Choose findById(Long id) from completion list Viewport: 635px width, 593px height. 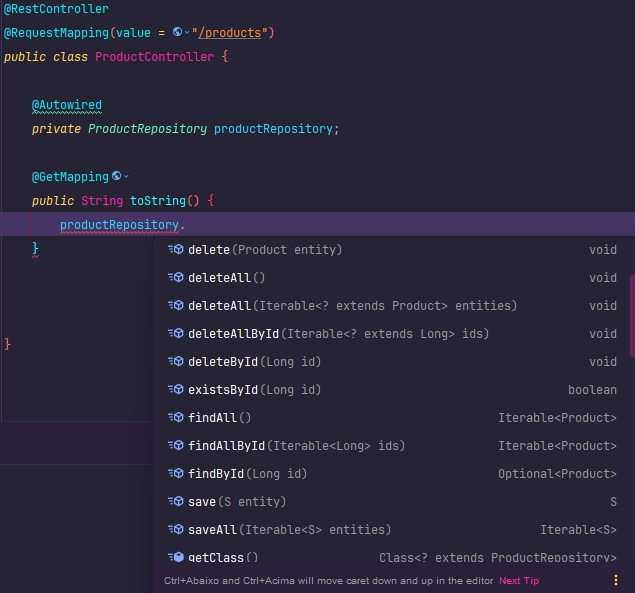click(247, 474)
